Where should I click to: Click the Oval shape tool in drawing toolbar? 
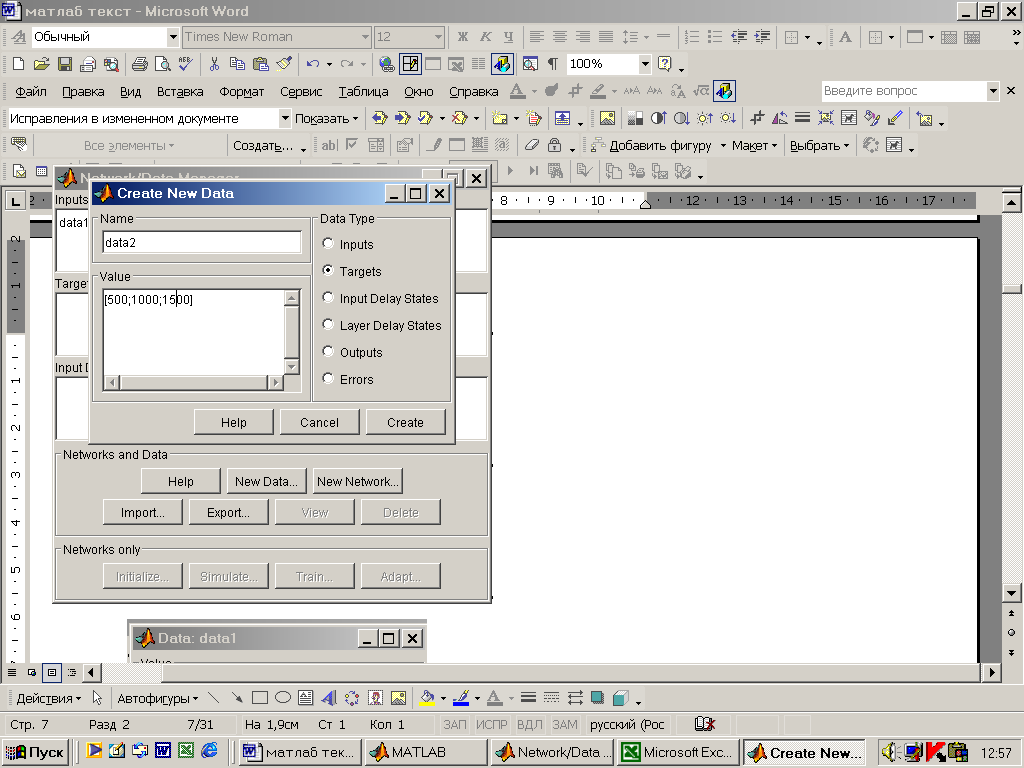pyautogui.click(x=283, y=698)
